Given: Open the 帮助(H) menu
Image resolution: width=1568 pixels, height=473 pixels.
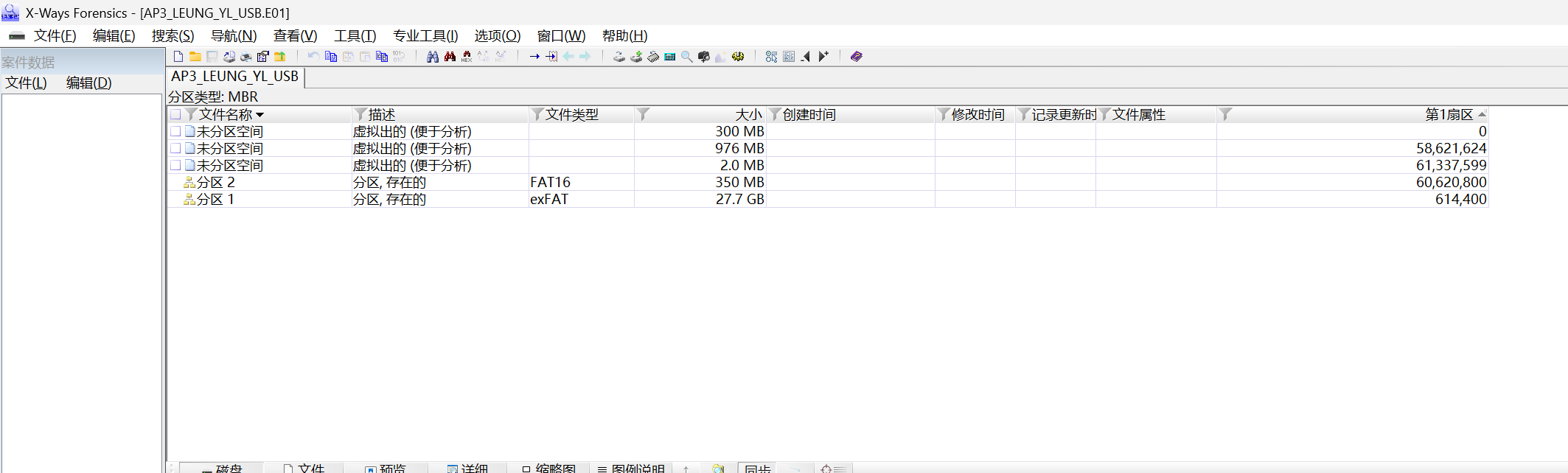Looking at the screenshot, I should 625,35.
